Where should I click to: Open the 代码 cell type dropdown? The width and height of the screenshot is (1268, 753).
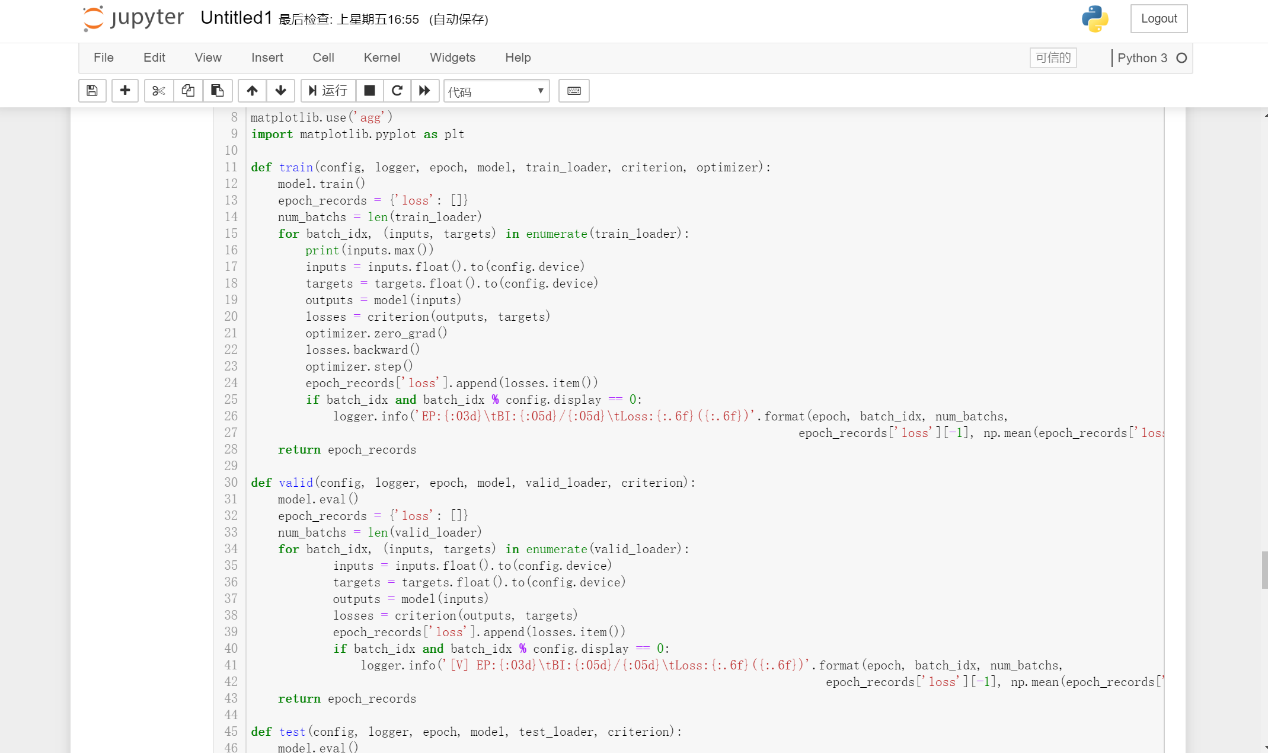pyautogui.click(x=497, y=91)
